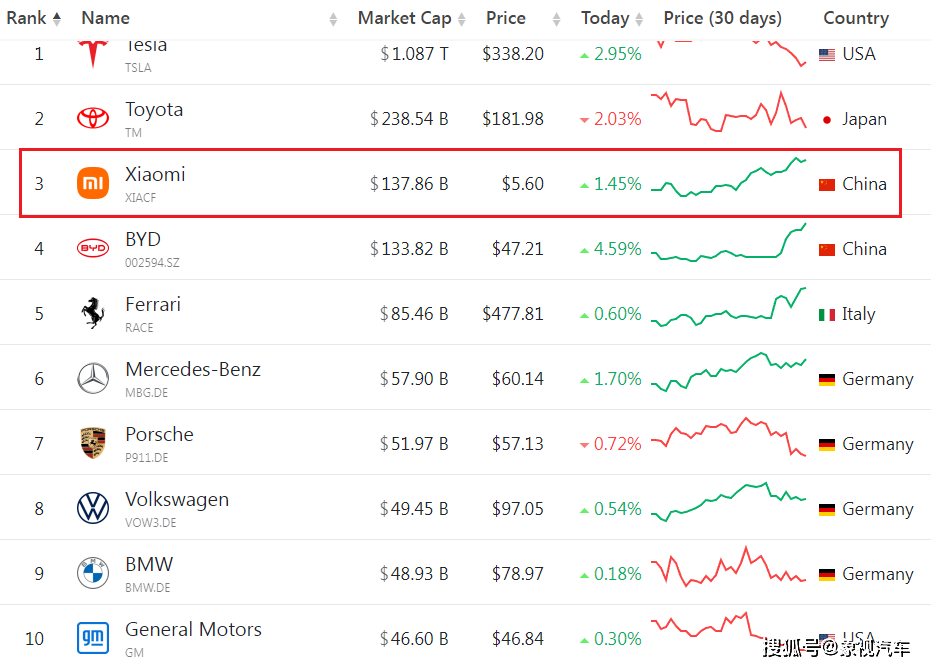Click the $60.14 Mercedes-Benz price
This screenshot has height=668, width=931.
(x=518, y=379)
